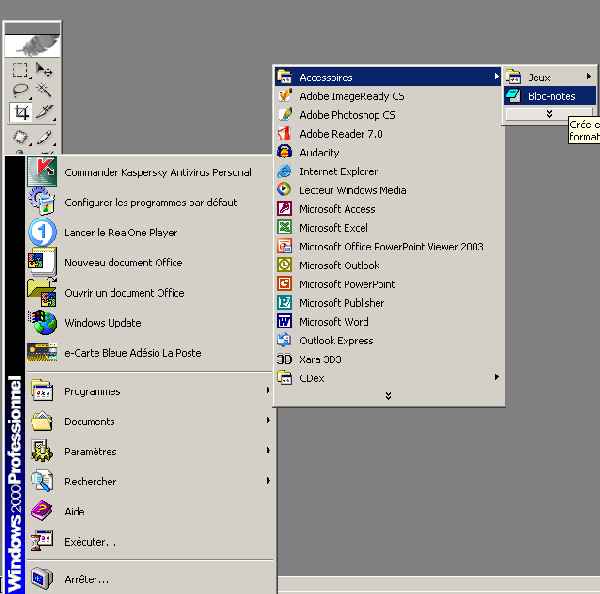Choose Arrêter... to shut down

pos(150,579)
